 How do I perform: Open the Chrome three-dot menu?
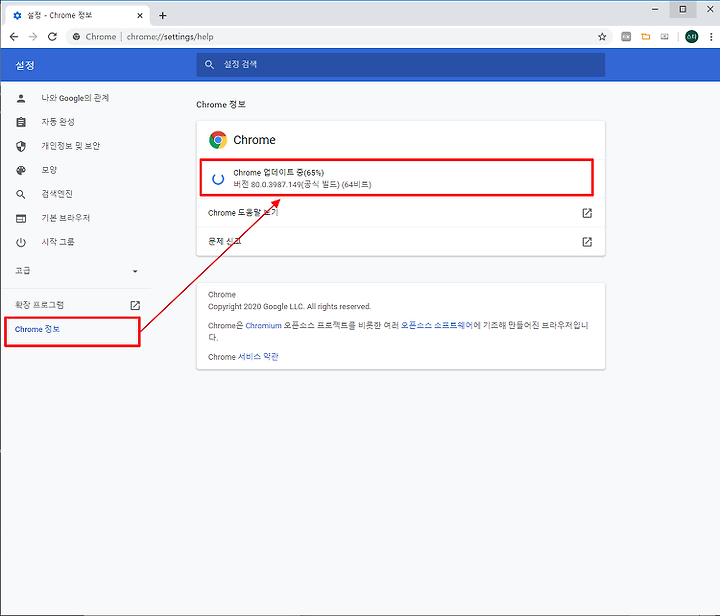[x=711, y=37]
